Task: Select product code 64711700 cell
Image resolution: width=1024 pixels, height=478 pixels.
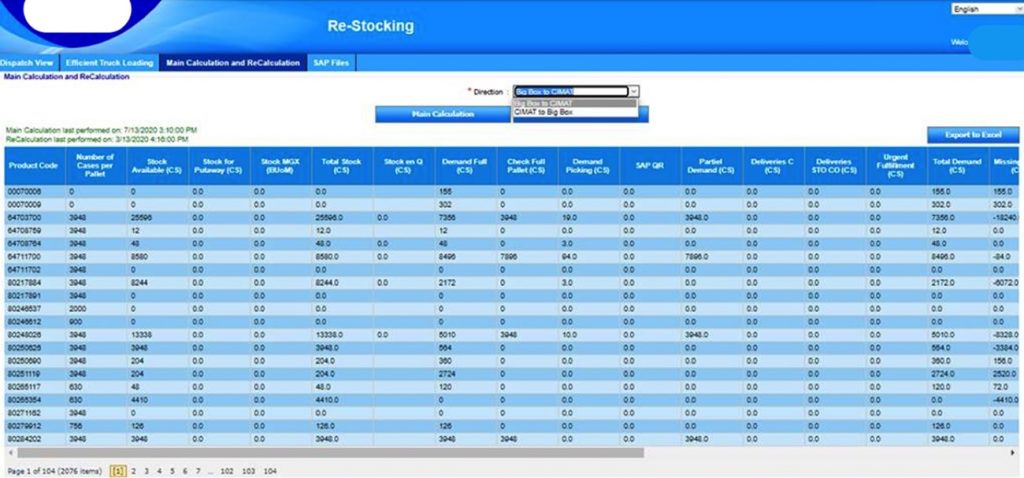Action: point(35,255)
